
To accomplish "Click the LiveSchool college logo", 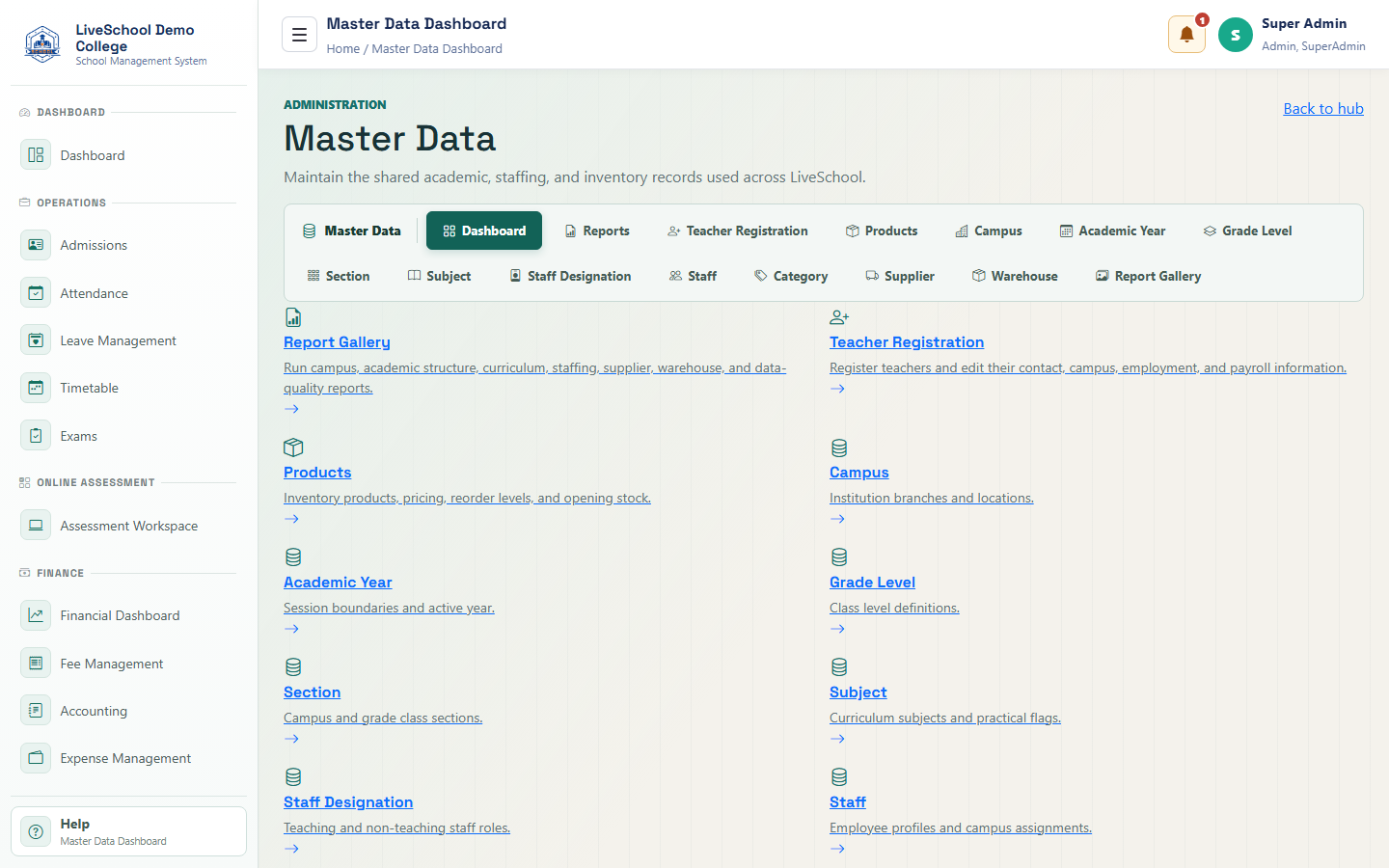I will pyautogui.click(x=42, y=44).
